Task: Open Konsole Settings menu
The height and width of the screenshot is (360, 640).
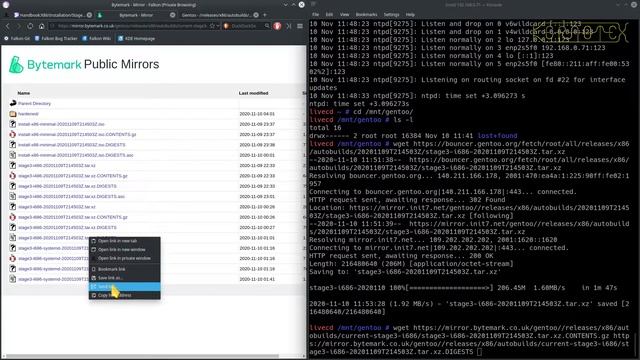Action: click(391, 14)
